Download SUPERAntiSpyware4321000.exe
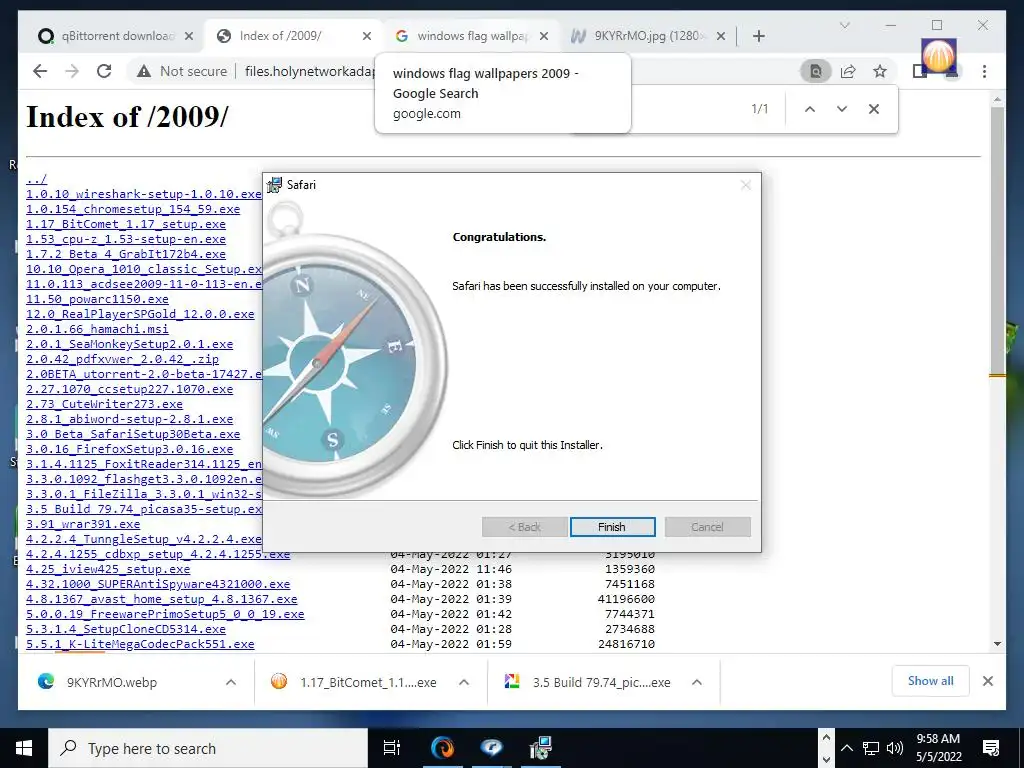This screenshot has height=768, width=1024. [158, 584]
